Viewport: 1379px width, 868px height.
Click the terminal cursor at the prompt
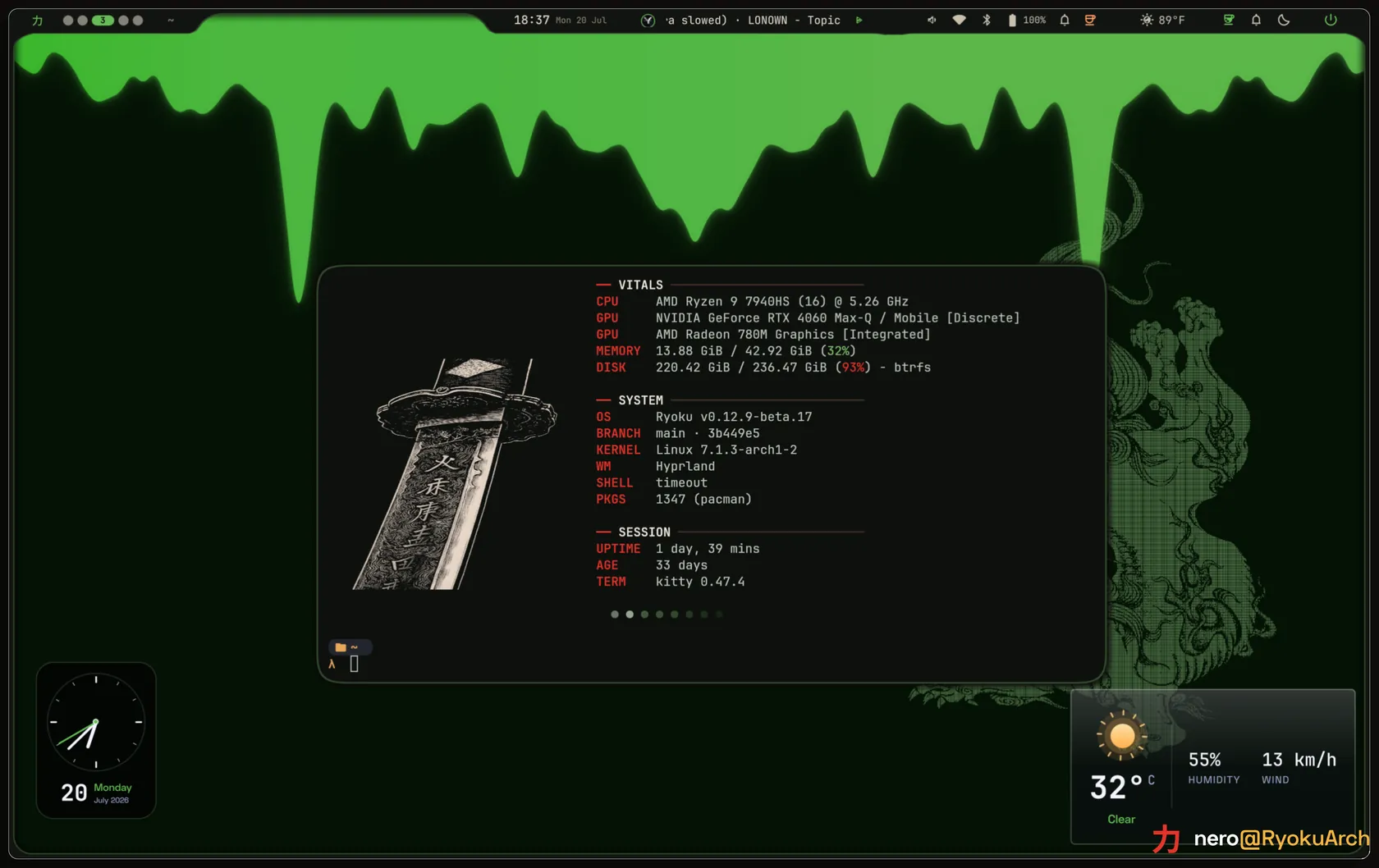point(355,664)
